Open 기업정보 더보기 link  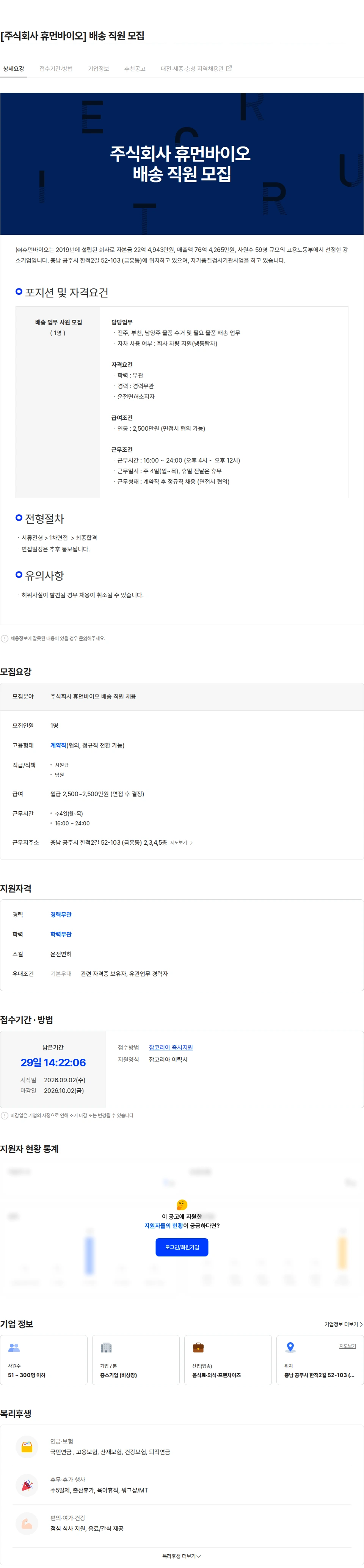pyautogui.click(x=343, y=1324)
